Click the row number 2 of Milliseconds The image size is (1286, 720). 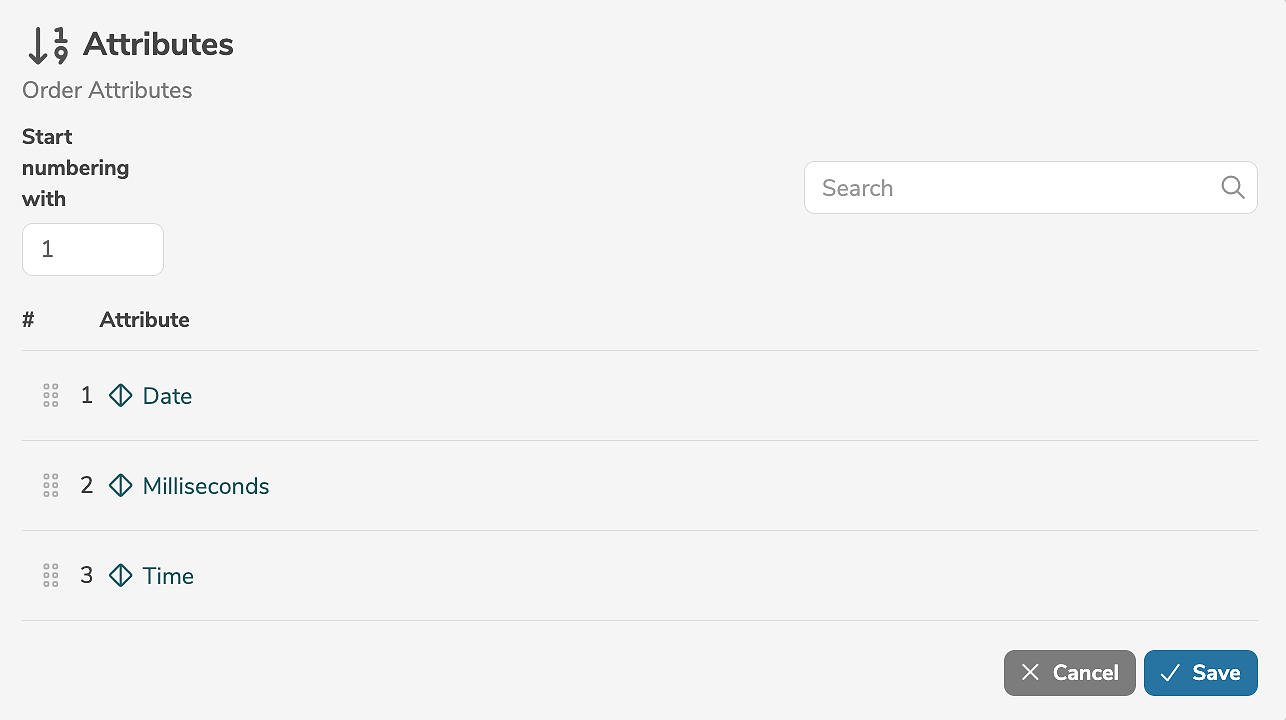[87, 486]
